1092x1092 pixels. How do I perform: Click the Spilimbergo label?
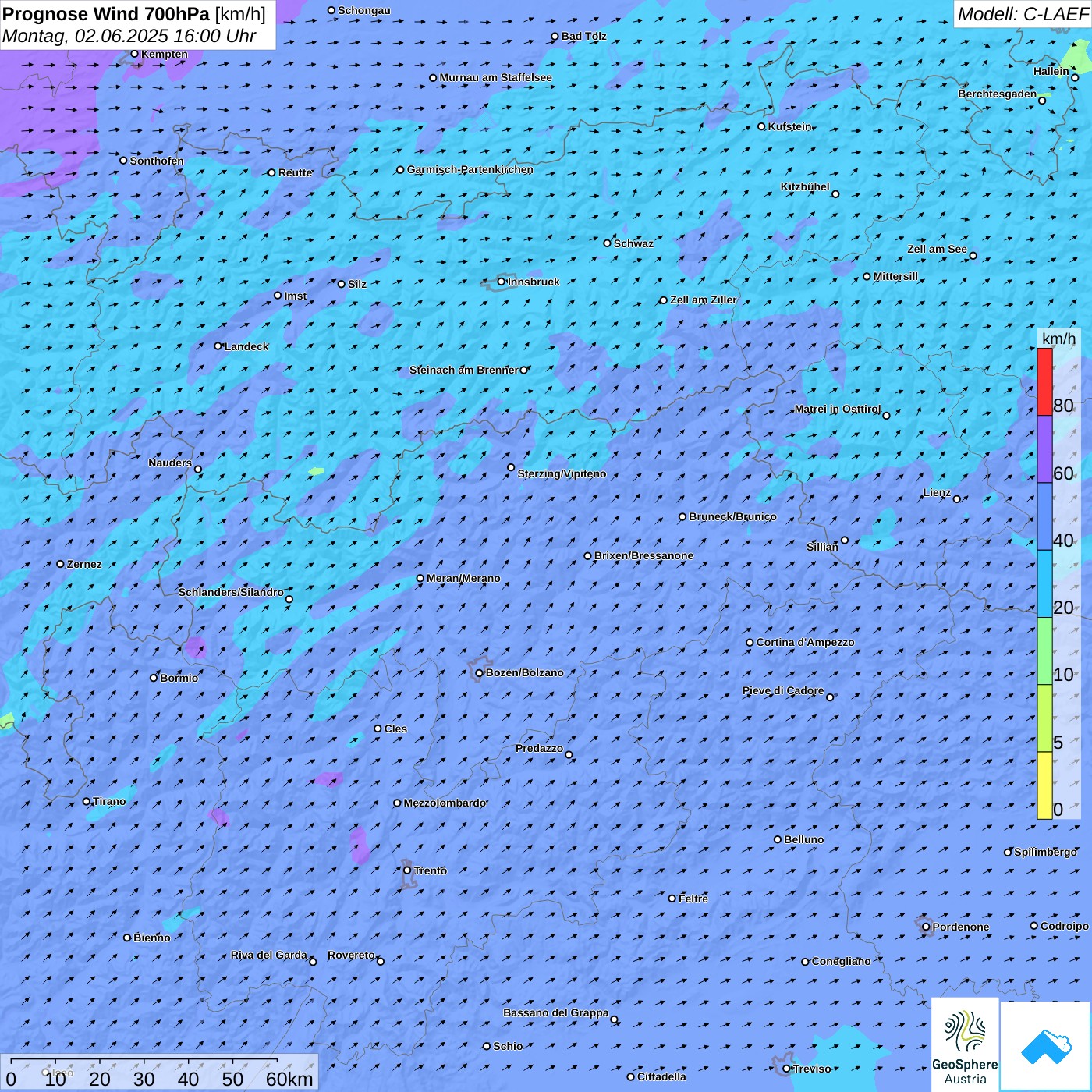(1045, 853)
